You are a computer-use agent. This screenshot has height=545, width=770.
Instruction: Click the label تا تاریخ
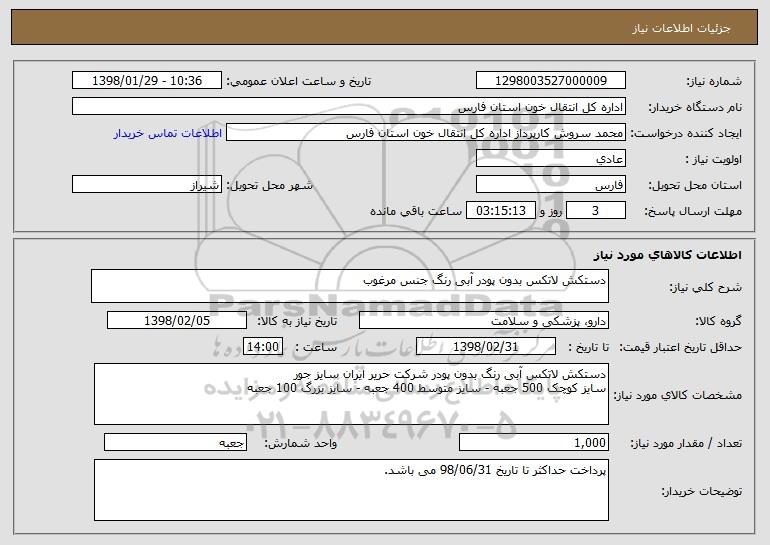click(588, 348)
